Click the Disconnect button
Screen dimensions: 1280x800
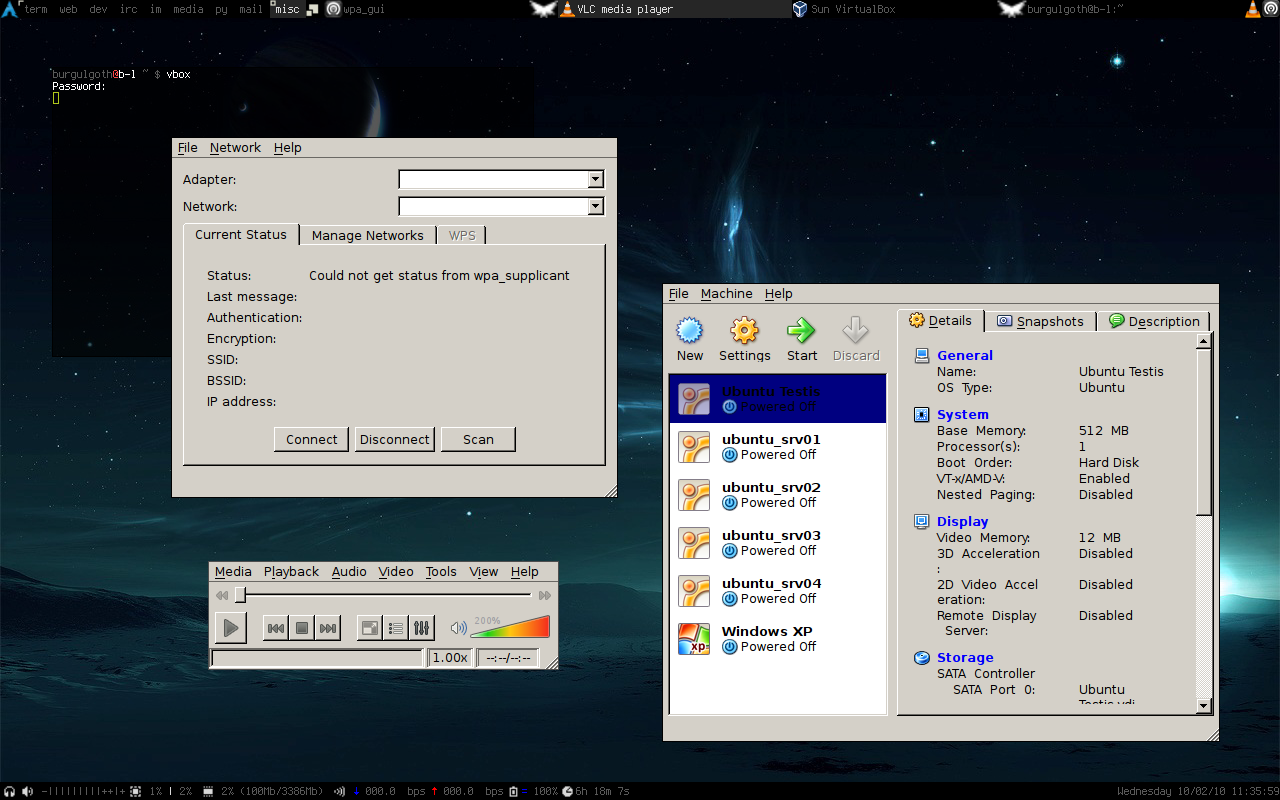click(395, 439)
